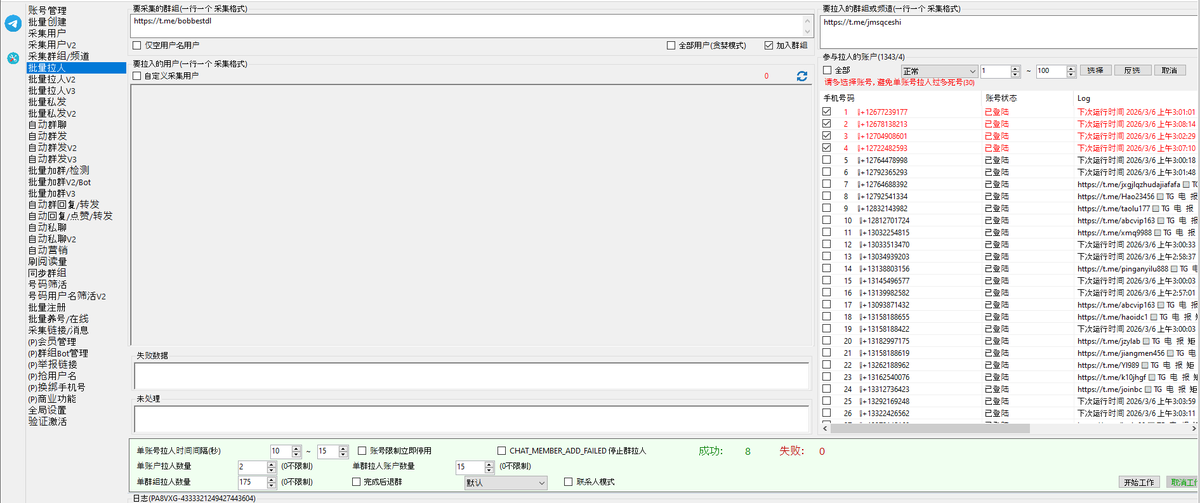Select 自动群聊 in the sidebar
The width and height of the screenshot is (1200, 503).
pyautogui.click(x=47, y=125)
